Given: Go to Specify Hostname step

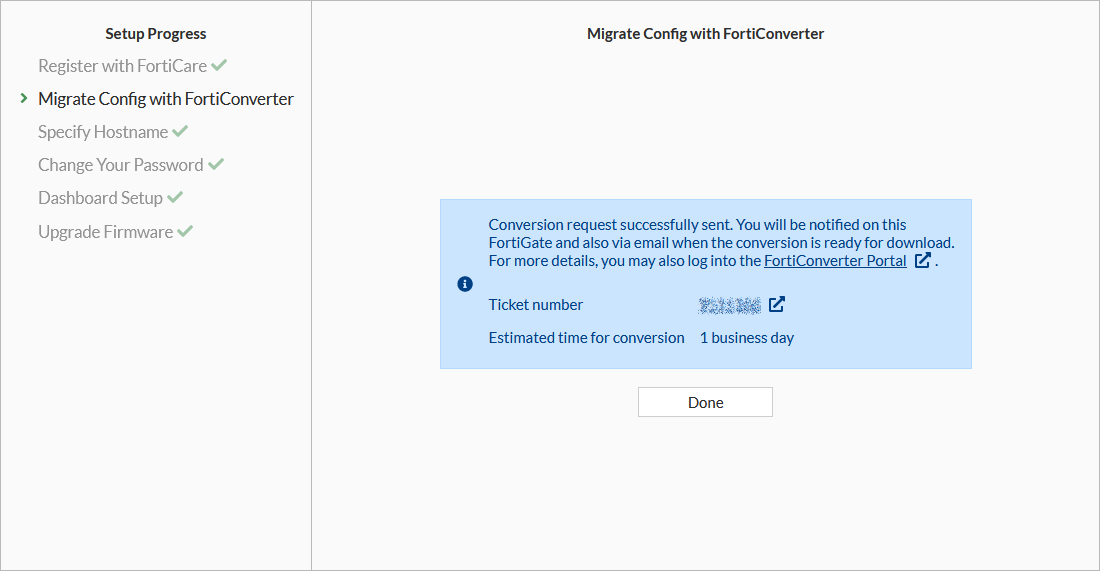Looking at the screenshot, I should [x=103, y=132].
